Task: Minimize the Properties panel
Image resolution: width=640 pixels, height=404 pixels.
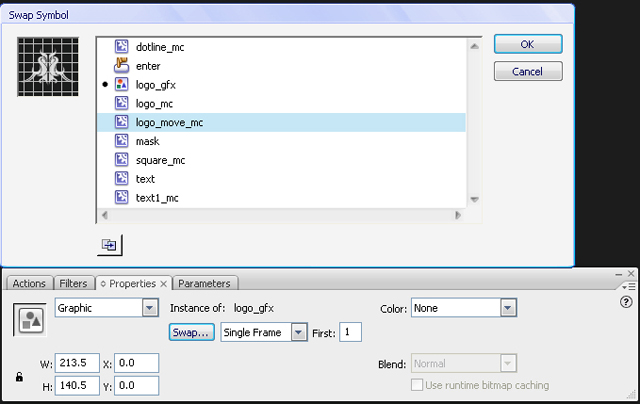Action: (x=619, y=274)
